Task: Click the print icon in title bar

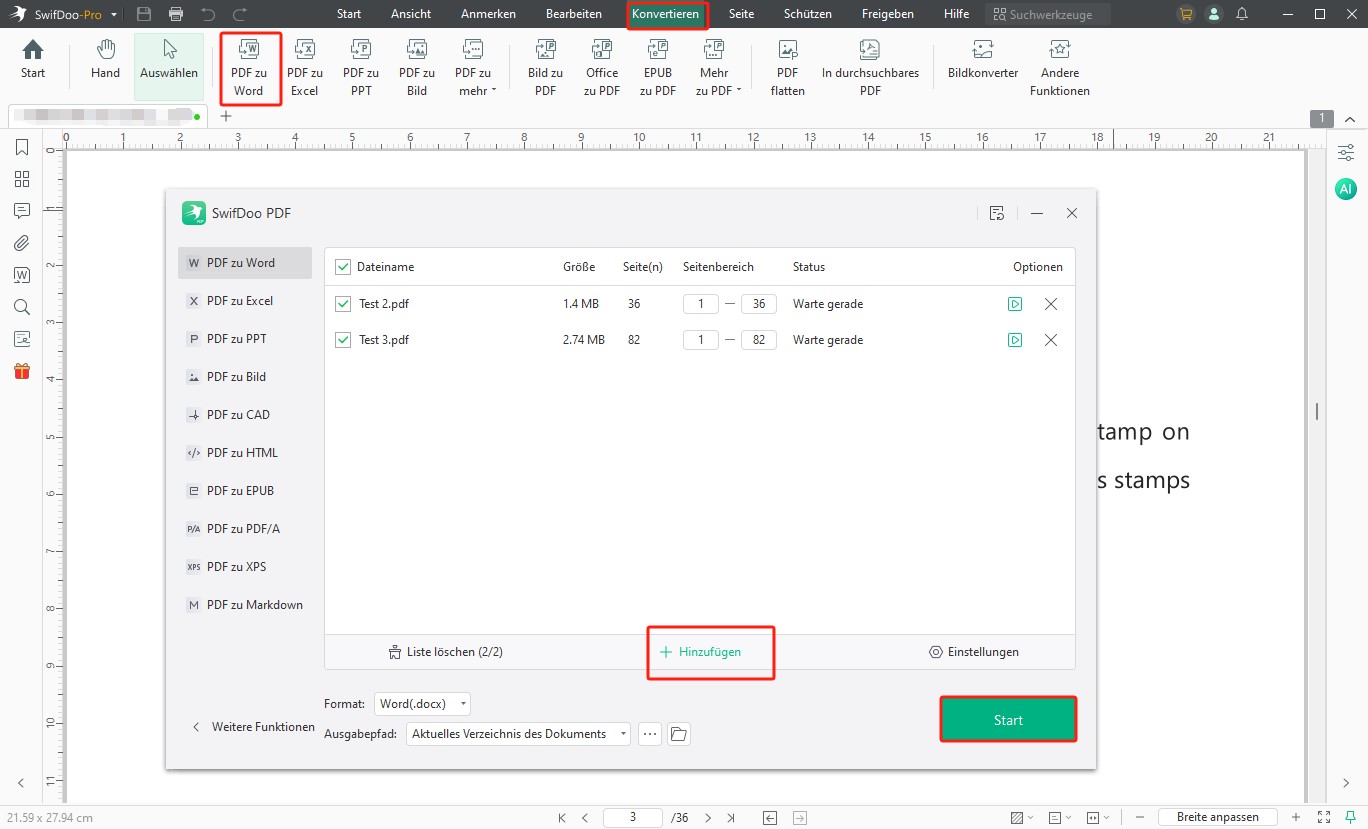Action: coord(177,14)
